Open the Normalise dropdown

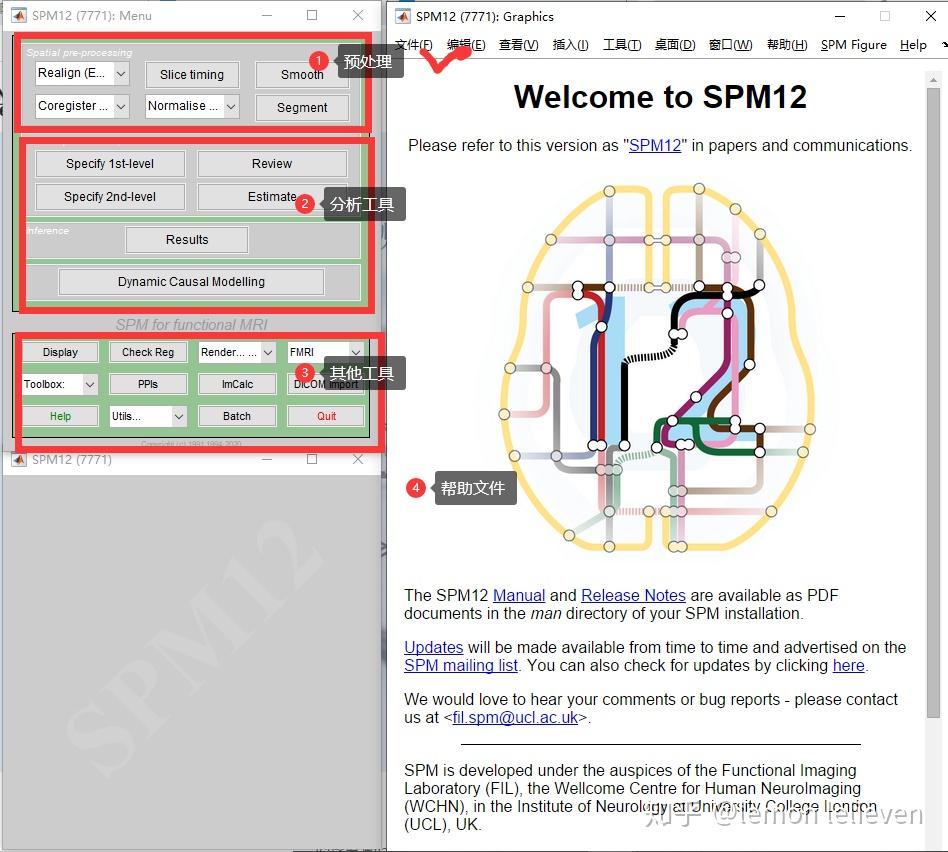pos(192,106)
